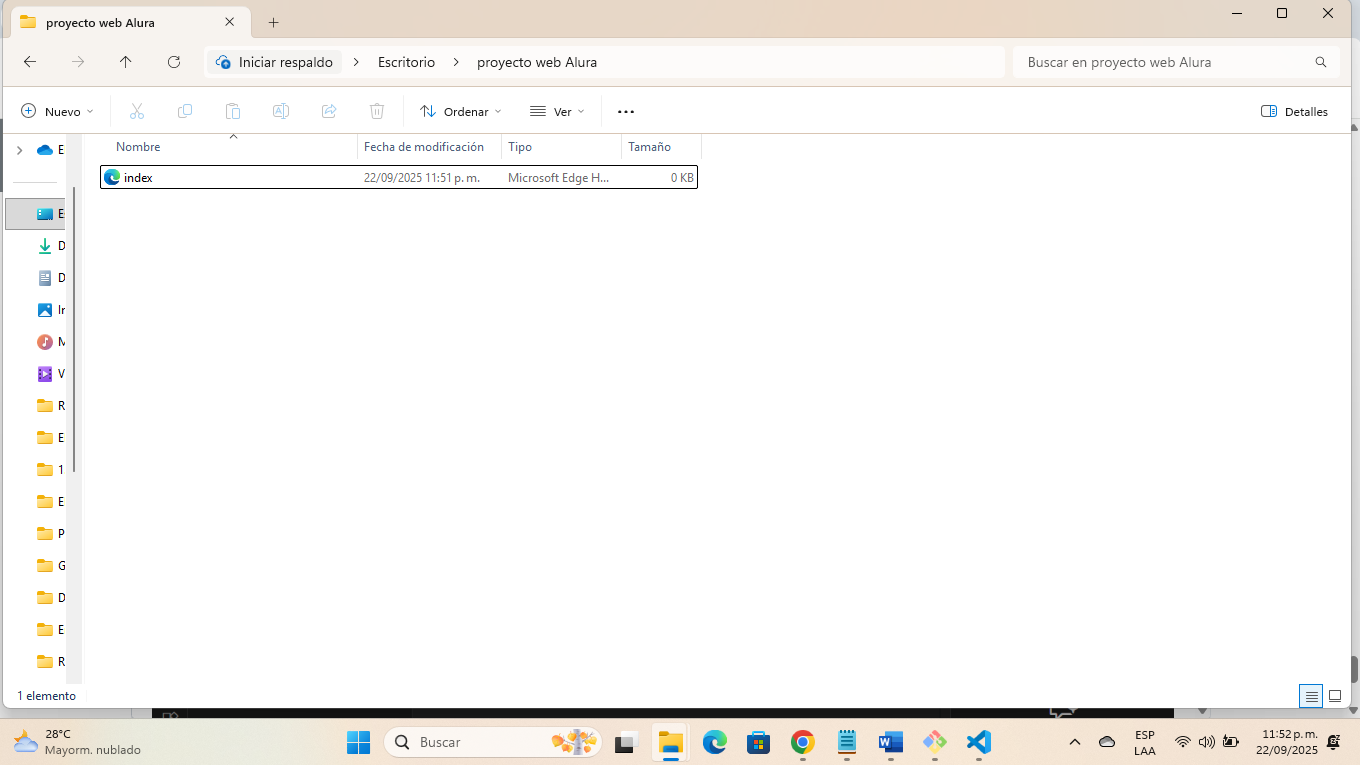1360x765 pixels.
Task: Click the Buscar en proyecto web Alura field
Action: pos(1176,62)
